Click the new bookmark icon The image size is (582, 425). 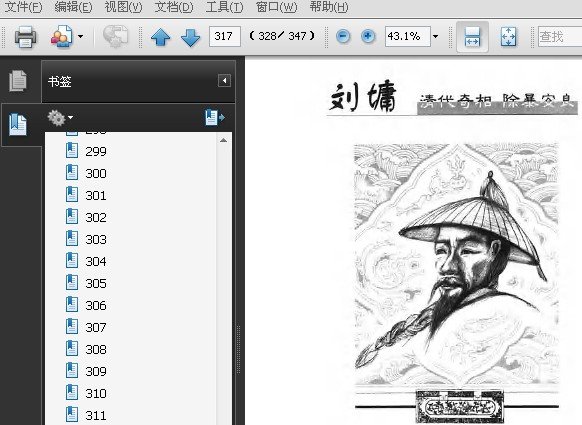coord(215,117)
